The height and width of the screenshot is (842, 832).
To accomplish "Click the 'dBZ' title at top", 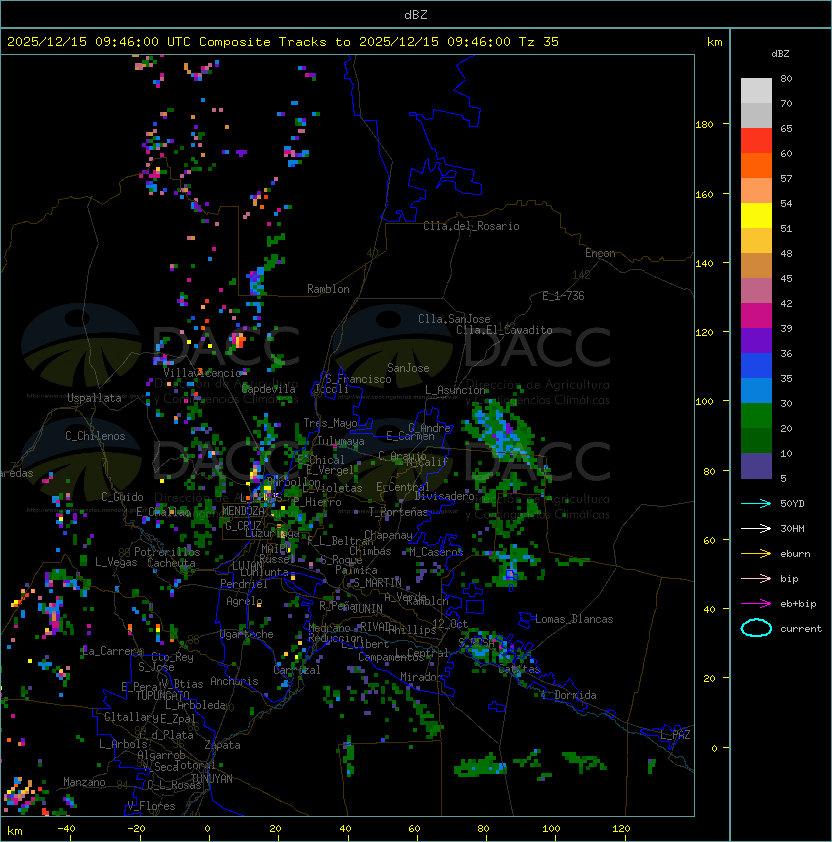I will [x=416, y=15].
